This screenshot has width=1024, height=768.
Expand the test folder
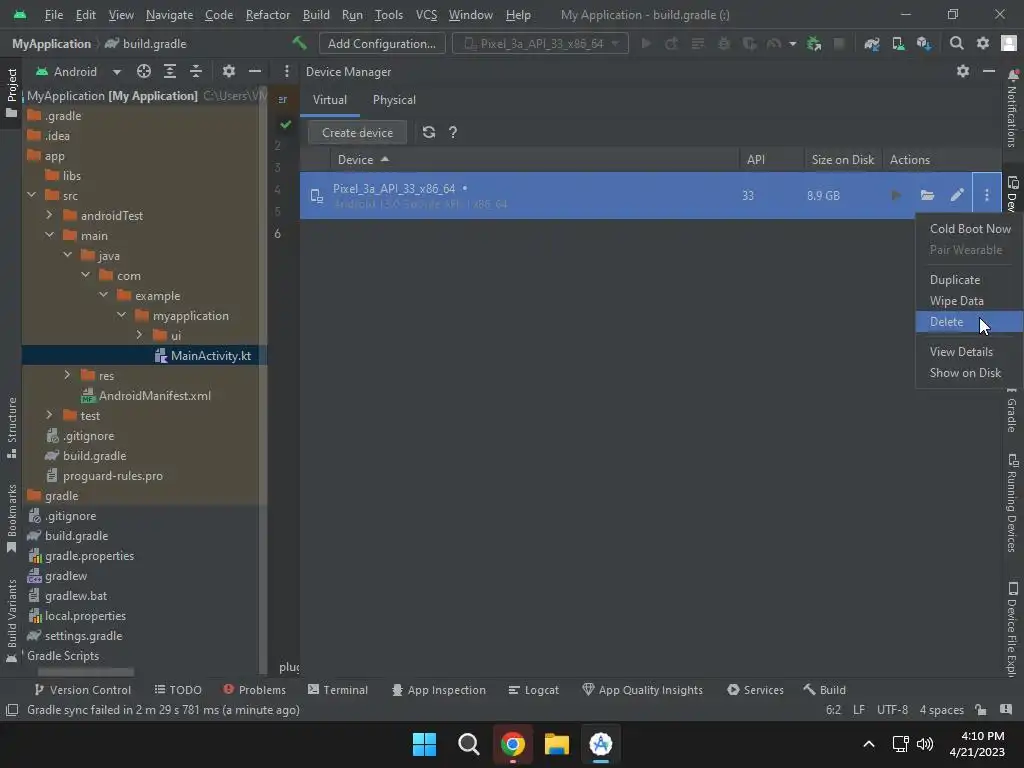[49, 415]
